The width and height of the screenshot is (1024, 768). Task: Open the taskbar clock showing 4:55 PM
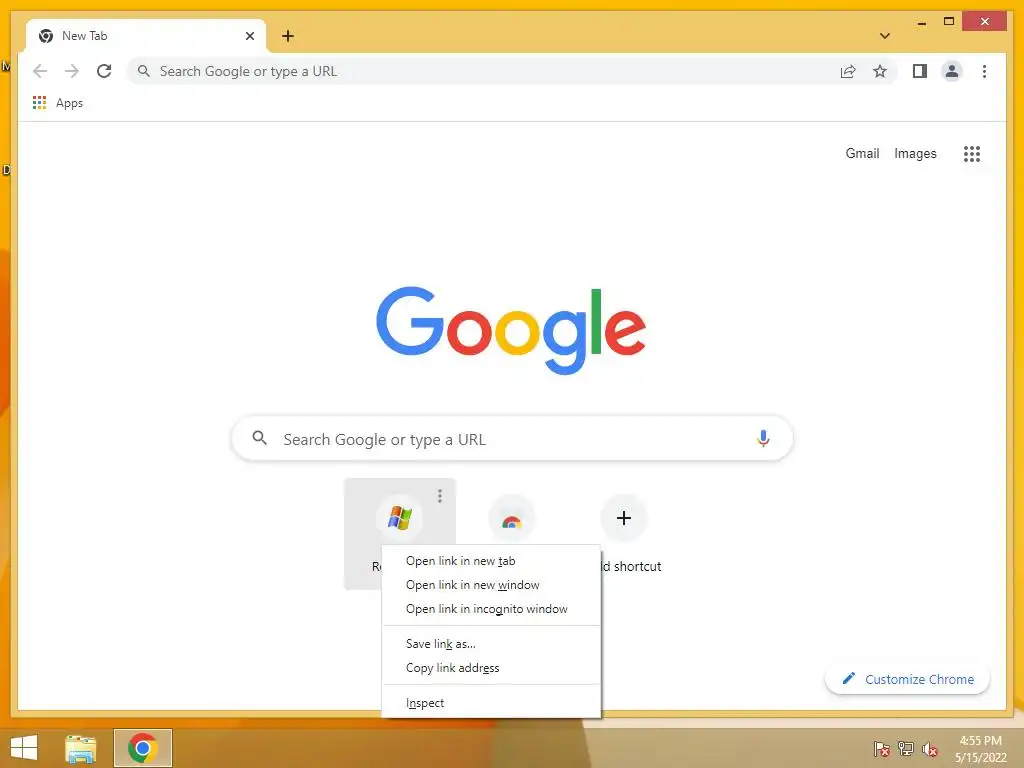pyautogui.click(x=980, y=749)
